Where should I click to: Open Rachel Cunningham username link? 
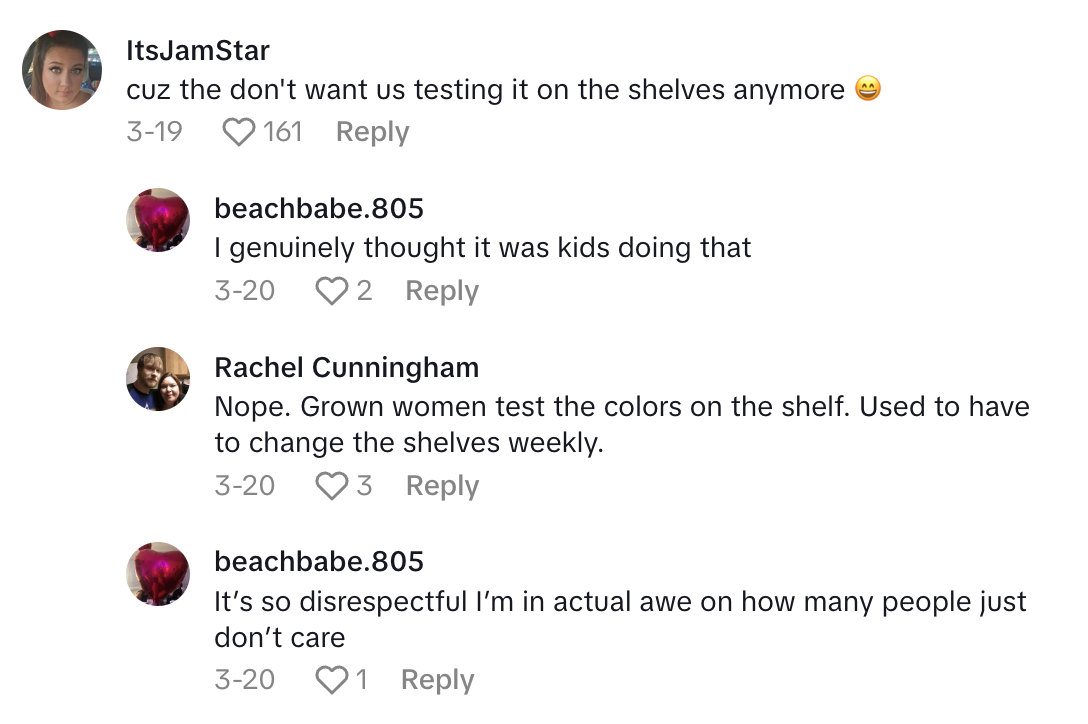pyautogui.click(x=346, y=368)
